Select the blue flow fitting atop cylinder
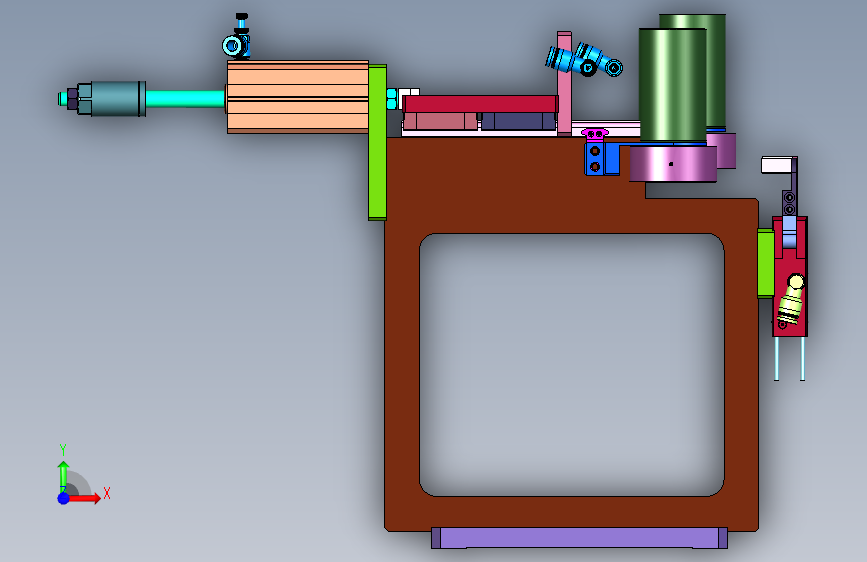This screenshot has height=562, width=867. click(238, 40)
